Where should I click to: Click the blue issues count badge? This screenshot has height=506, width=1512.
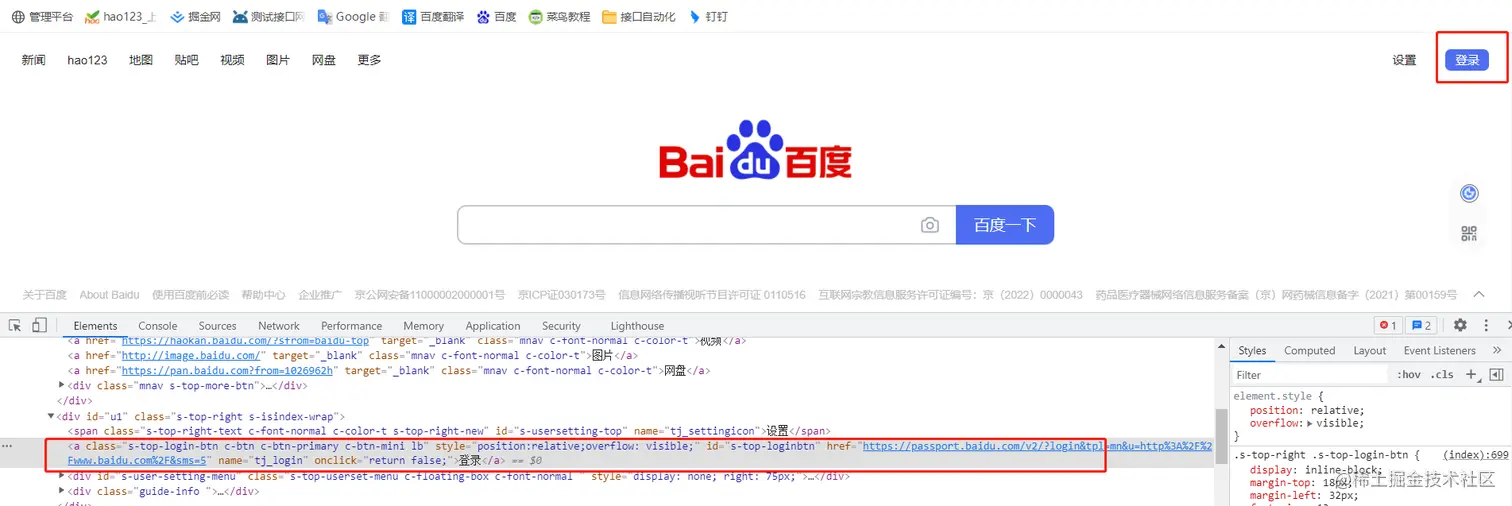coord(1420,326)
